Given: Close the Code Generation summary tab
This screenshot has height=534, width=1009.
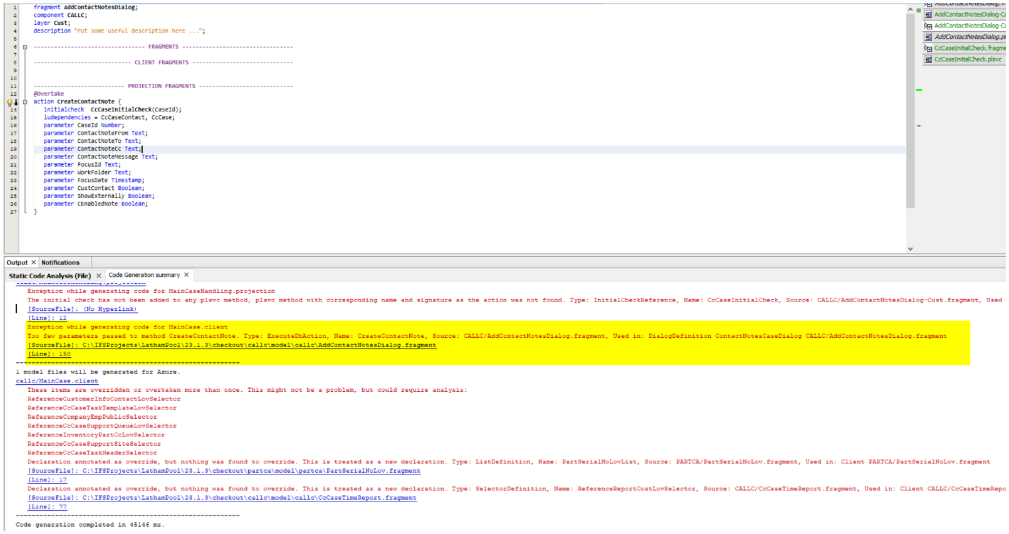Looking at the screenshot, I should coord(186,275).
